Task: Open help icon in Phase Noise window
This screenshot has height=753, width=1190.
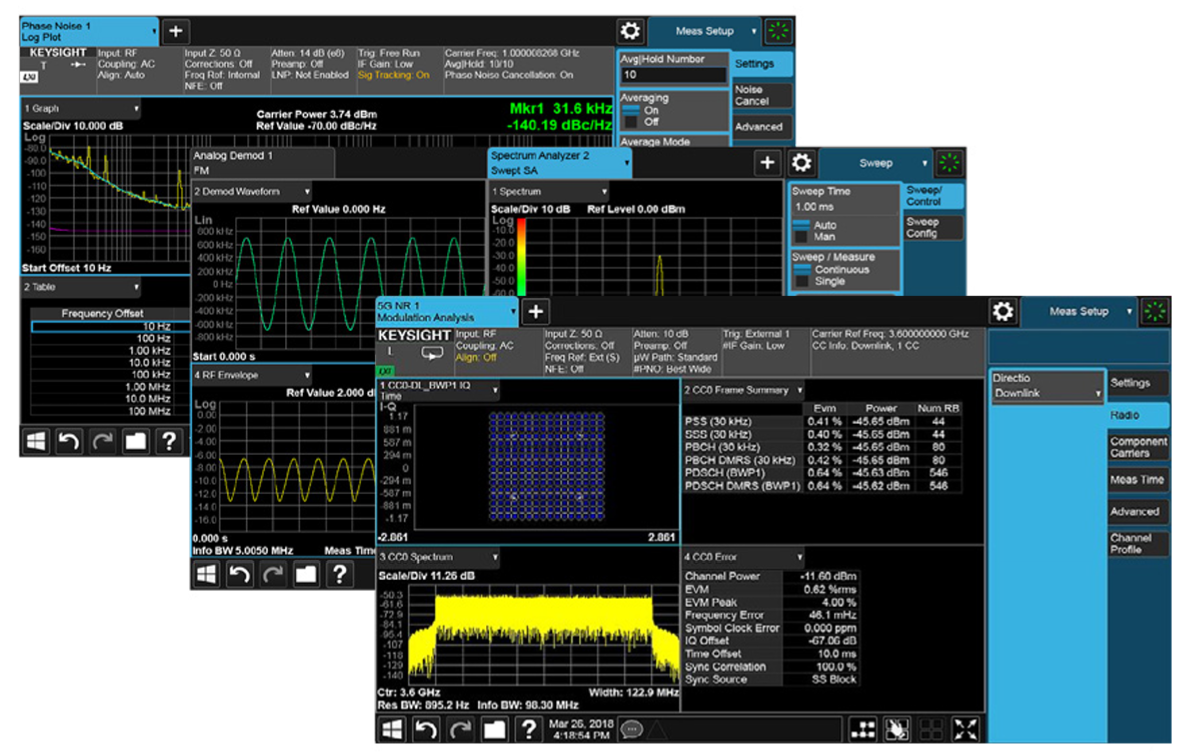Action: (169, 441)
